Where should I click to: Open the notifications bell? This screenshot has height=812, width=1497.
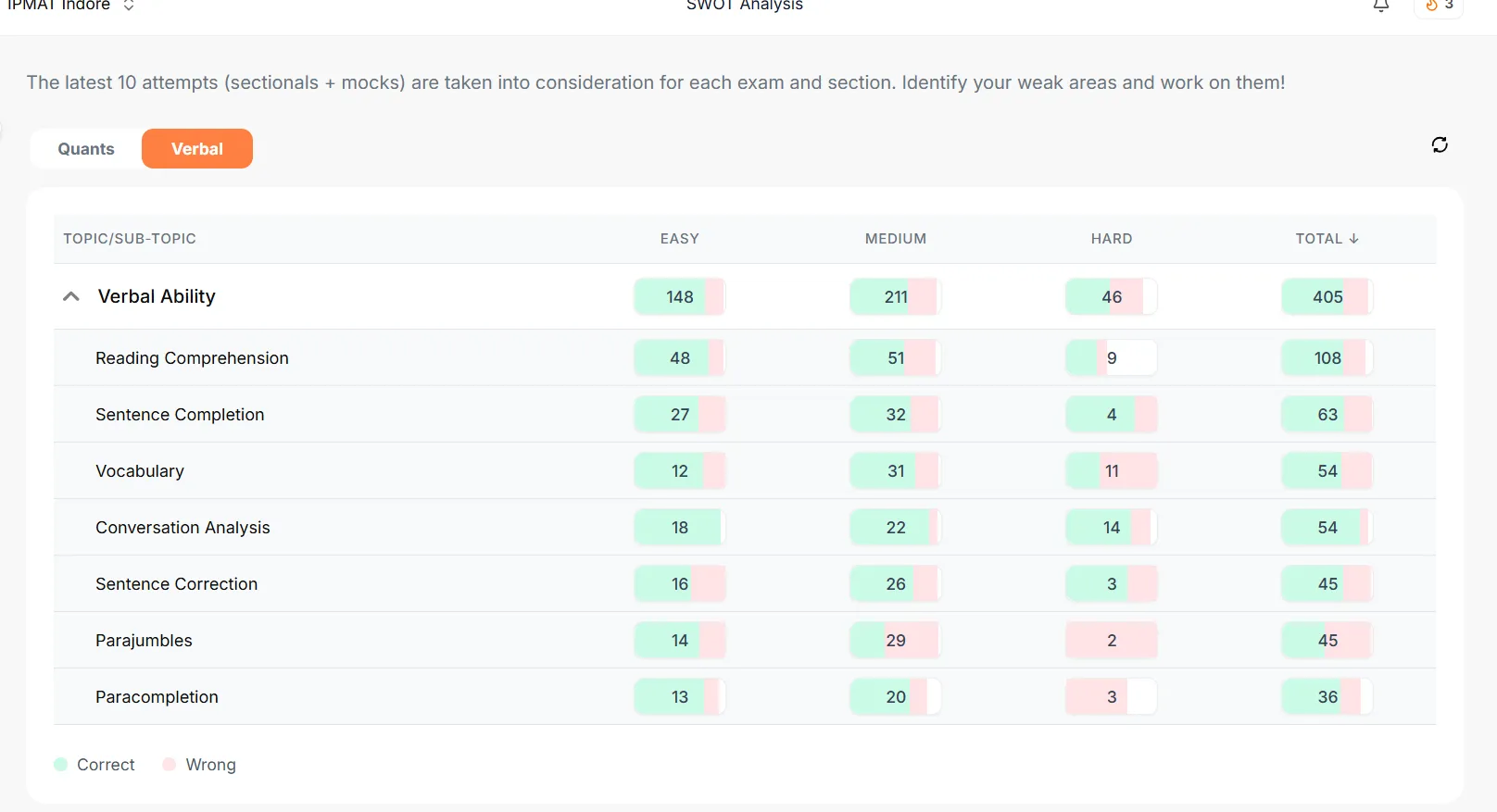point(1380,6)
